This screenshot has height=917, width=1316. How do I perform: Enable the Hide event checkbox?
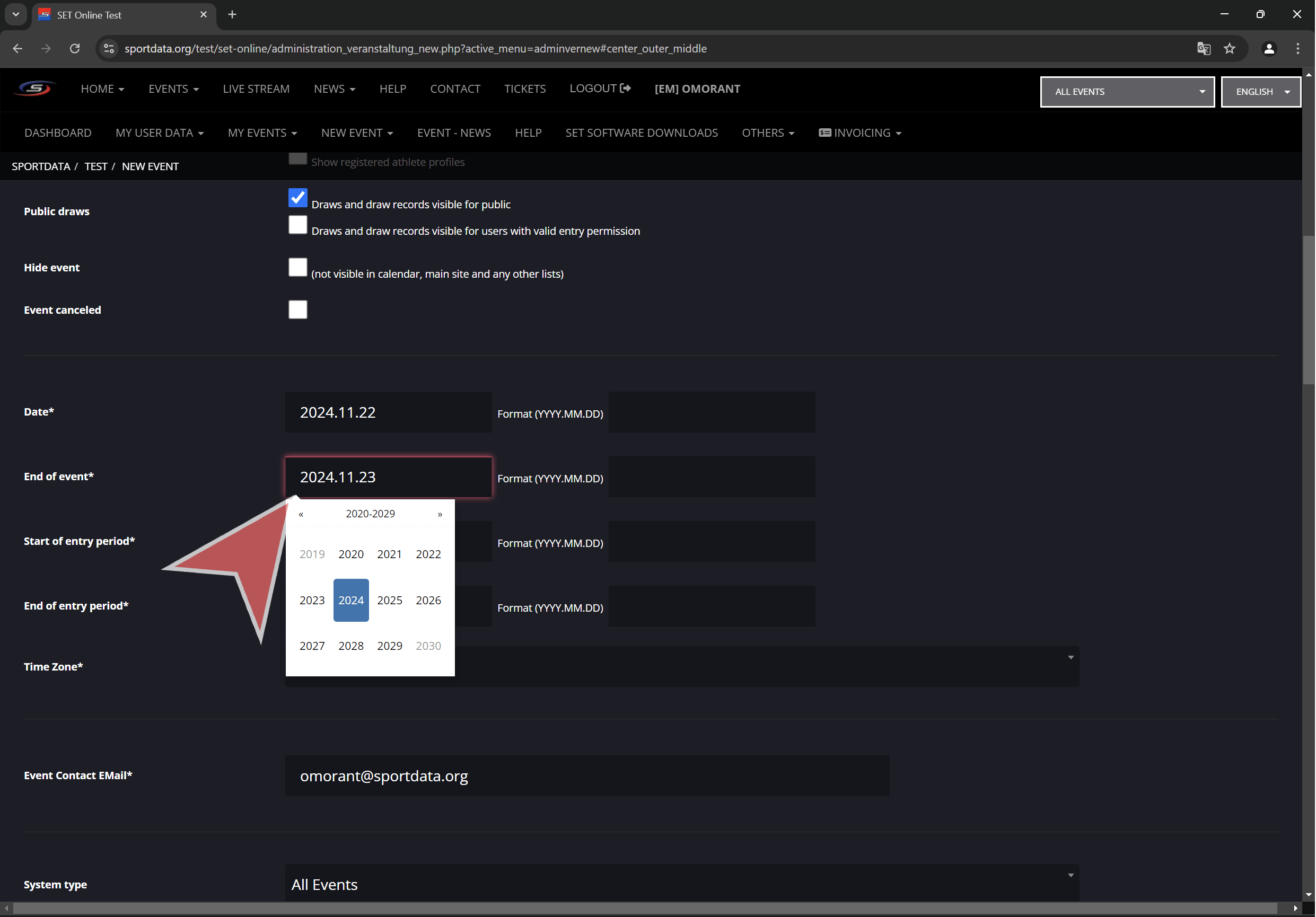pos(297,267)
